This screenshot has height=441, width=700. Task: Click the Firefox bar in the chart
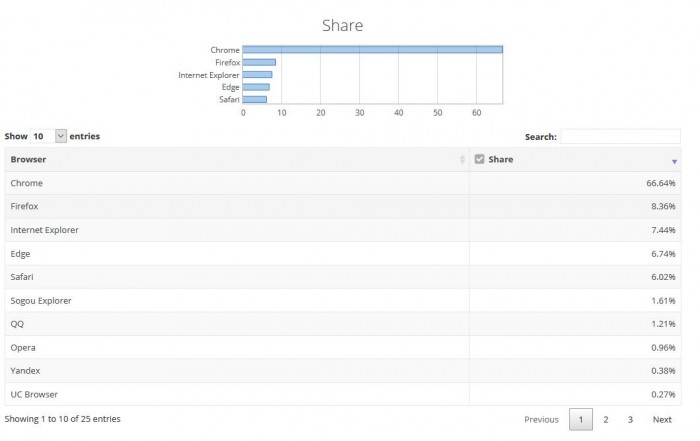point(259,62)
